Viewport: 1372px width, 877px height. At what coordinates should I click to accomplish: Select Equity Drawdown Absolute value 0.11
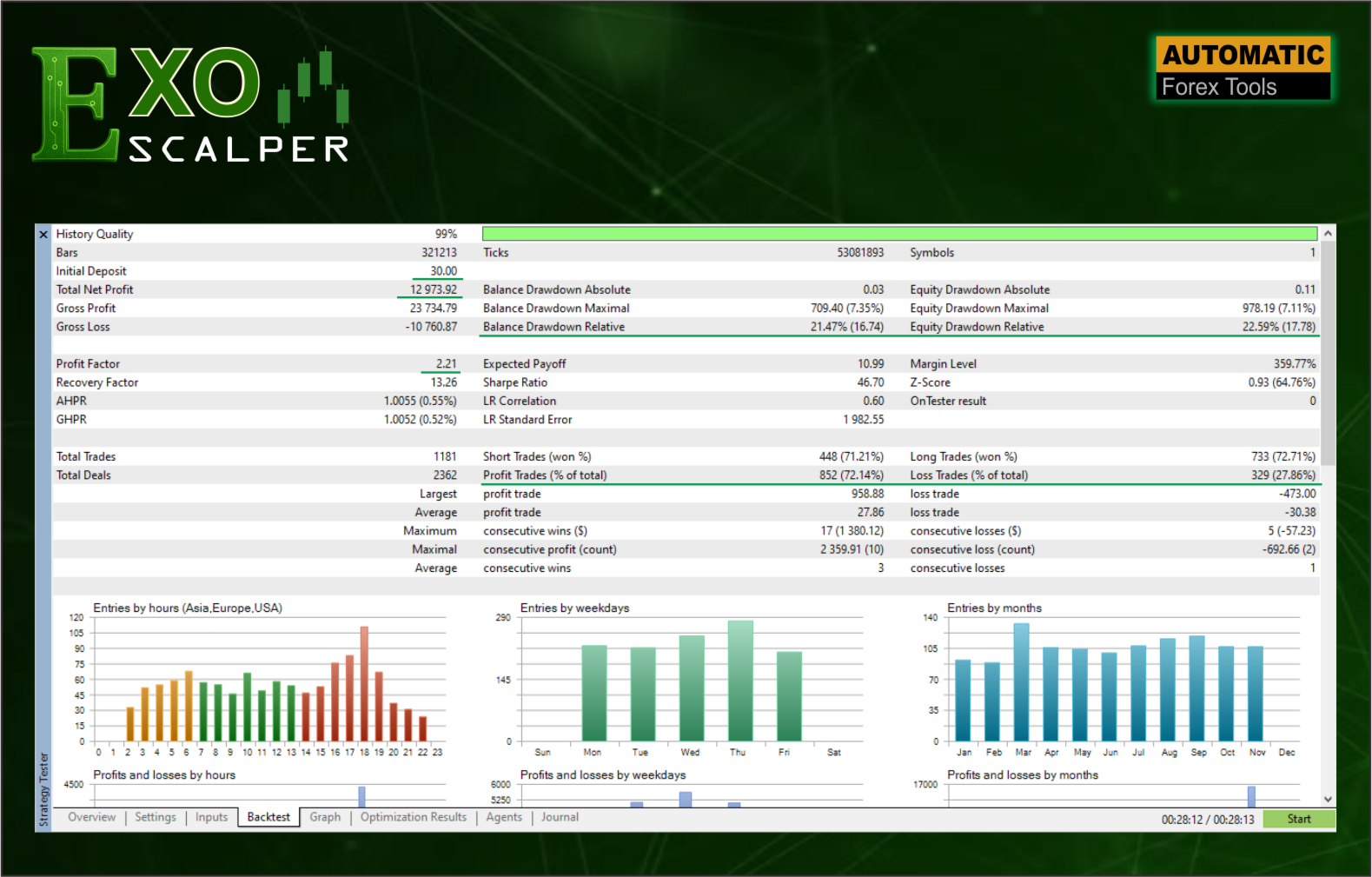tap(1305, 289)
